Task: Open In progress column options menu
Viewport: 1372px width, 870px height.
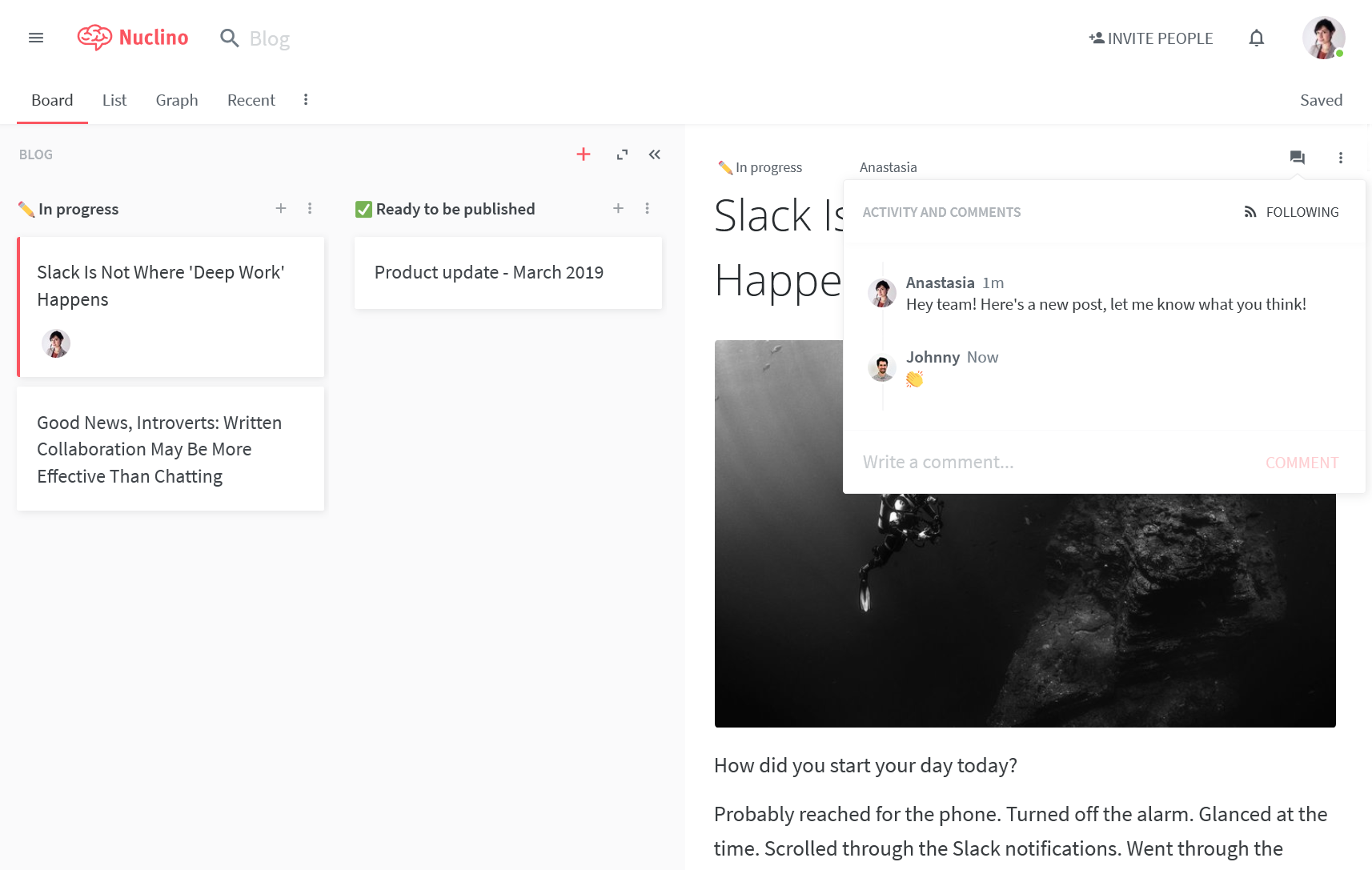Action: (310, 209)
